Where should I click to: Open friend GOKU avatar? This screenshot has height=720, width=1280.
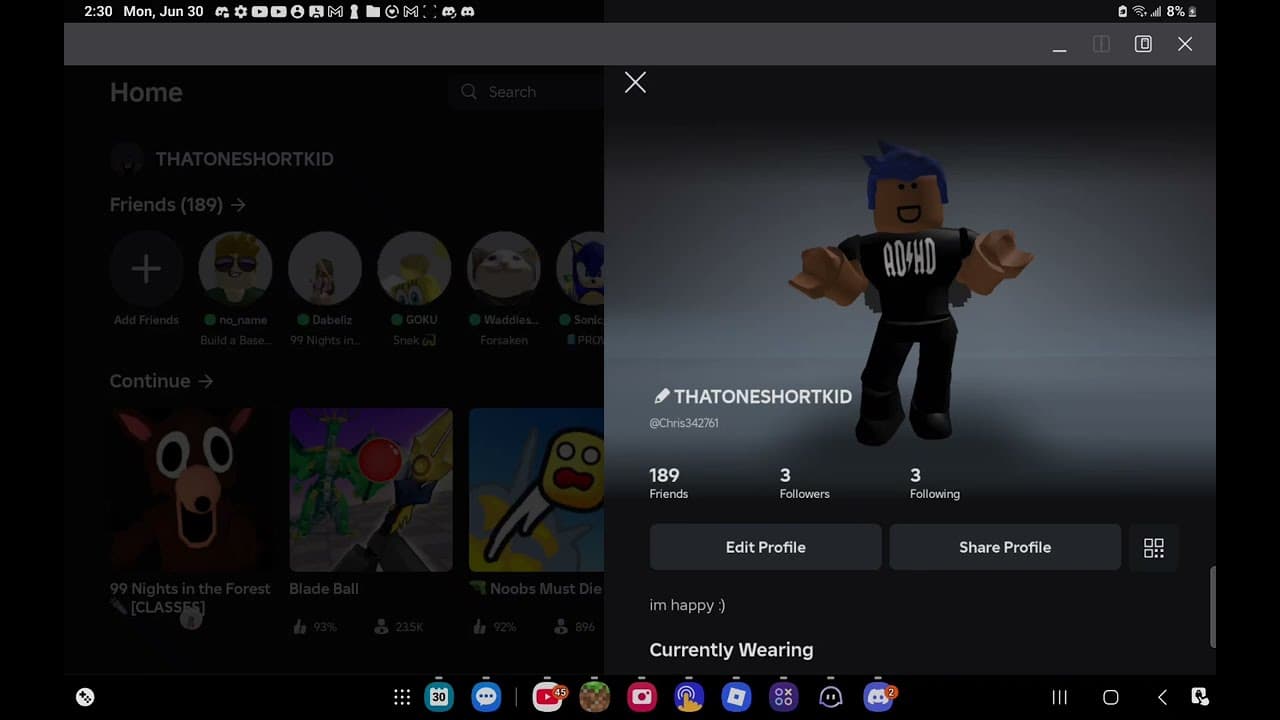pyautogui.click(x=414, y=269)
